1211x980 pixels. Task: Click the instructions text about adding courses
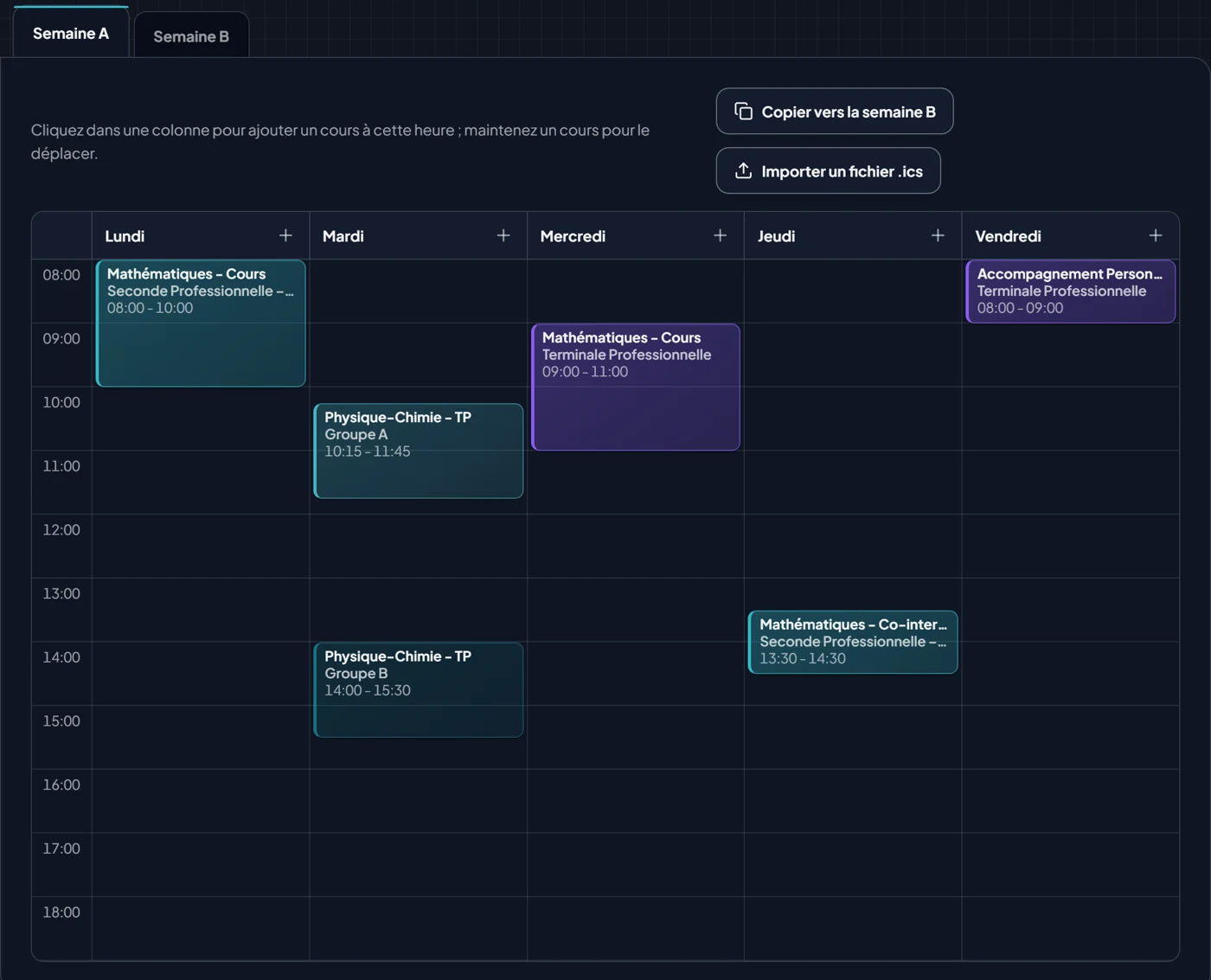[340, 141]
